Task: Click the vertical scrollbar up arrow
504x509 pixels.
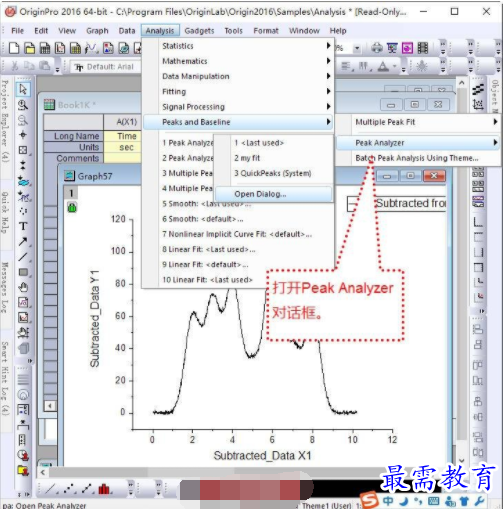Action: point(462,82)
